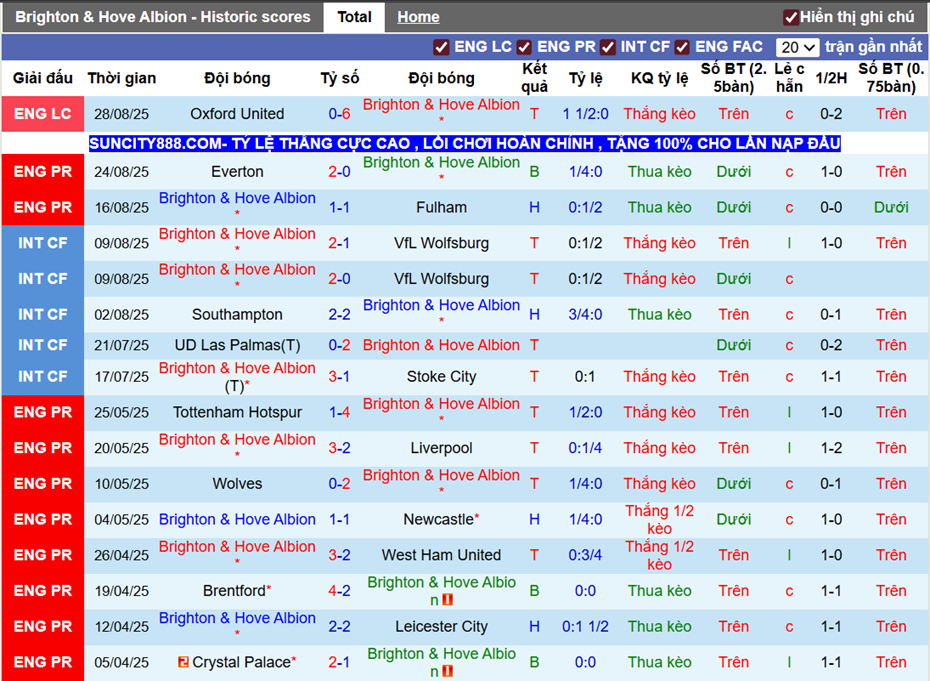Switch to the Total tab
This screenshot has height=681, width=930.
[x=354, y=17]
